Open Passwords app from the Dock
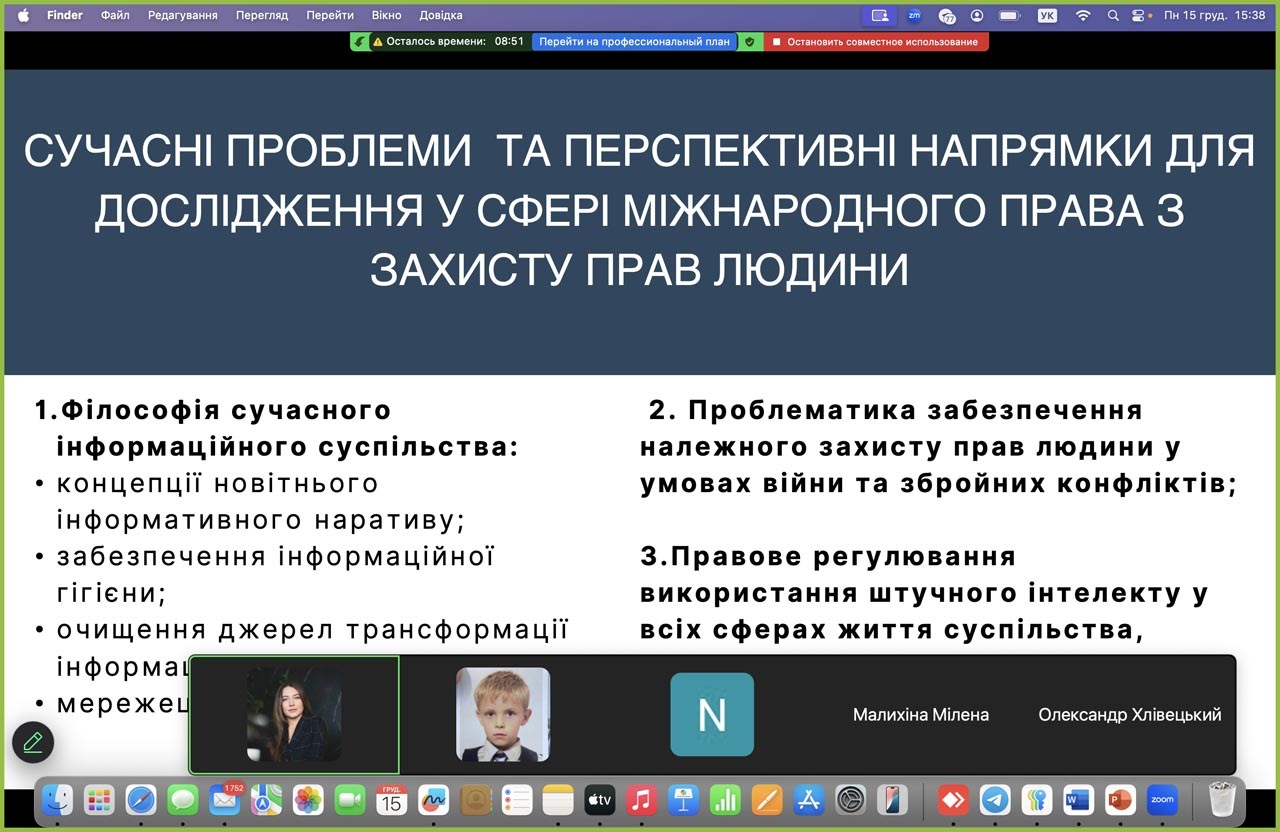This screenshot has width=1280, height=832. [x=1037, y=800]
